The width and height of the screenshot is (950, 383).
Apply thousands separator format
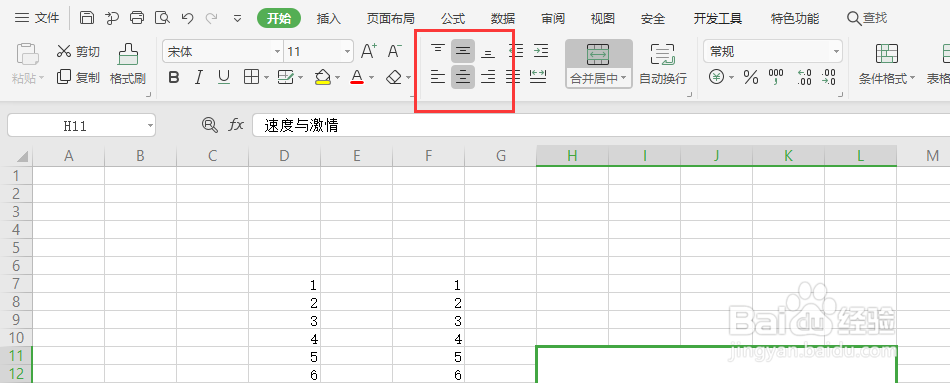click(x=776, y=77)
